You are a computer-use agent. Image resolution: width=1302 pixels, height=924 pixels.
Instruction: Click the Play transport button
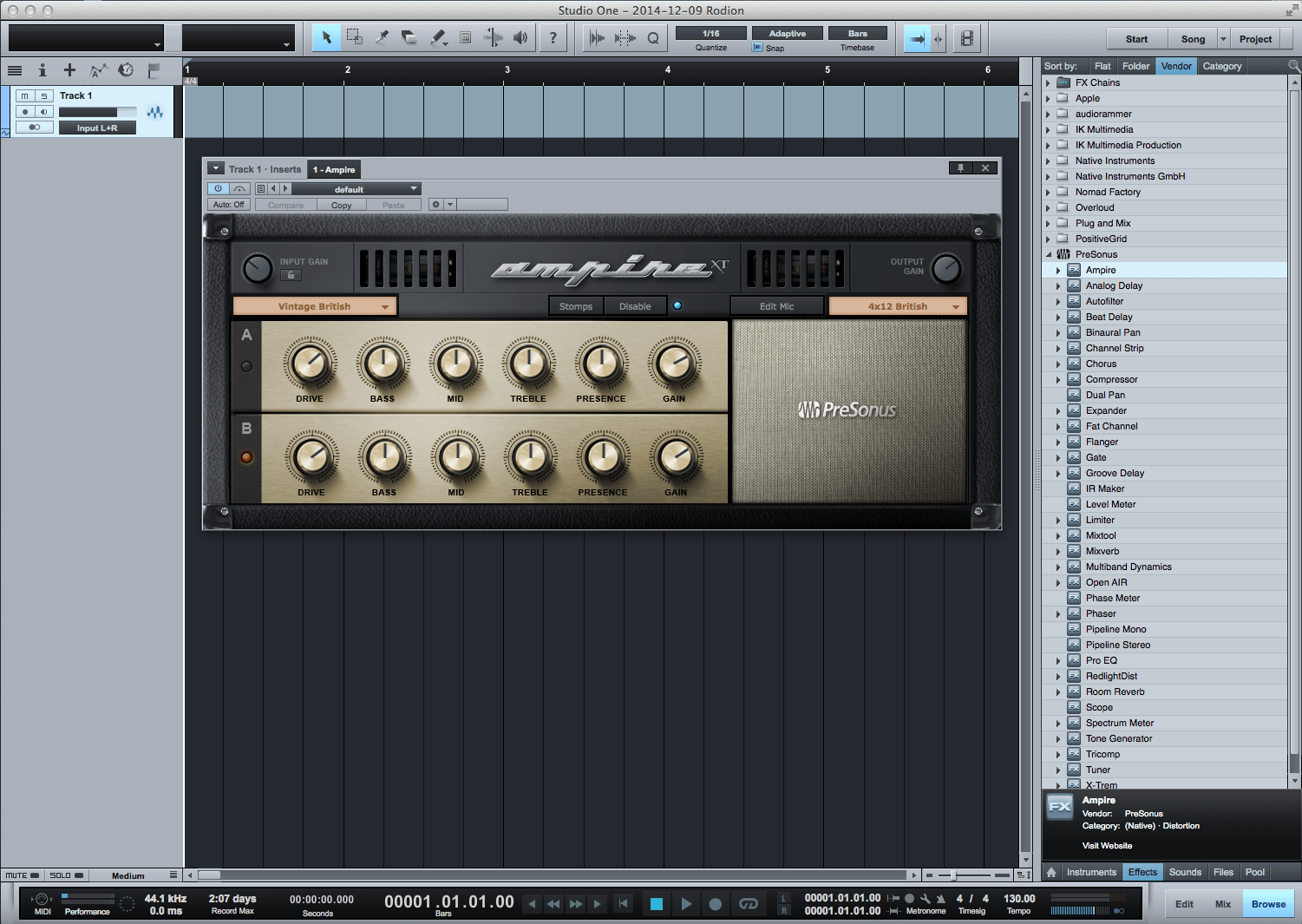686,904
